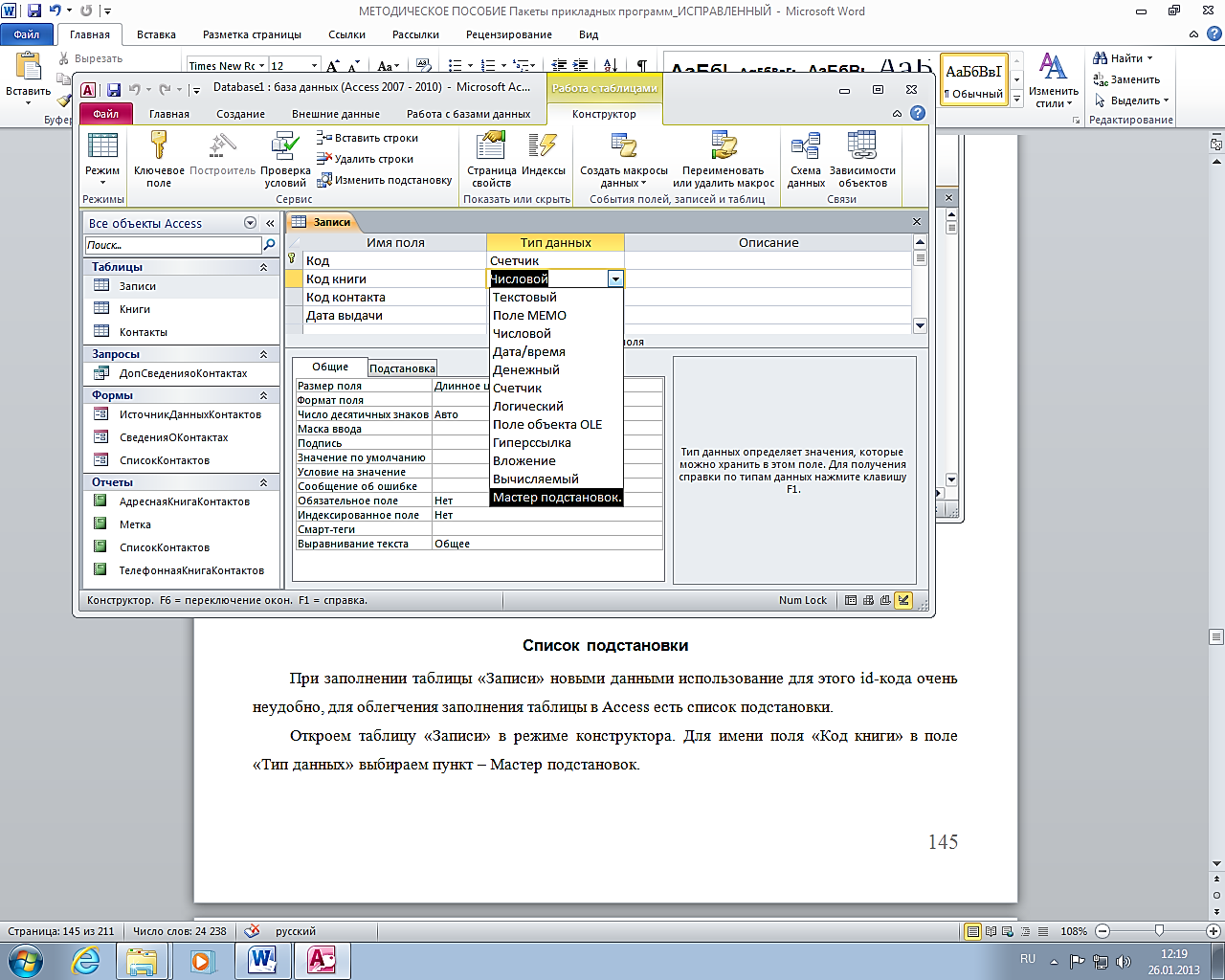Click Заменить in Word ribbon

1127,79
